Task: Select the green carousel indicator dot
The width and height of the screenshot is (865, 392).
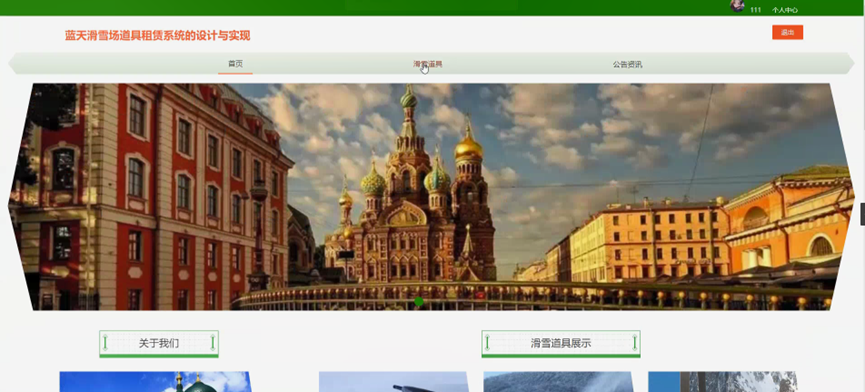Action: pyautogui.click(x=419, y=302)
